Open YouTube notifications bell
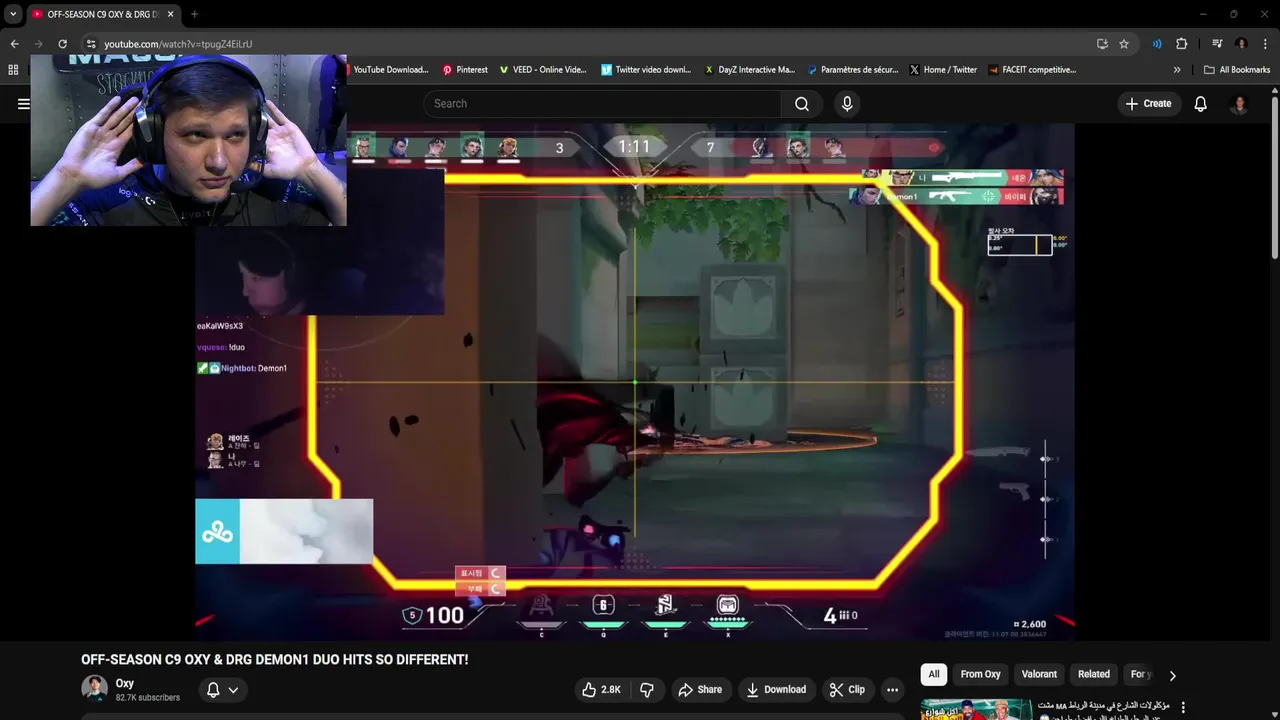This screenshot has width=1280, height=720. [1201, 104]
